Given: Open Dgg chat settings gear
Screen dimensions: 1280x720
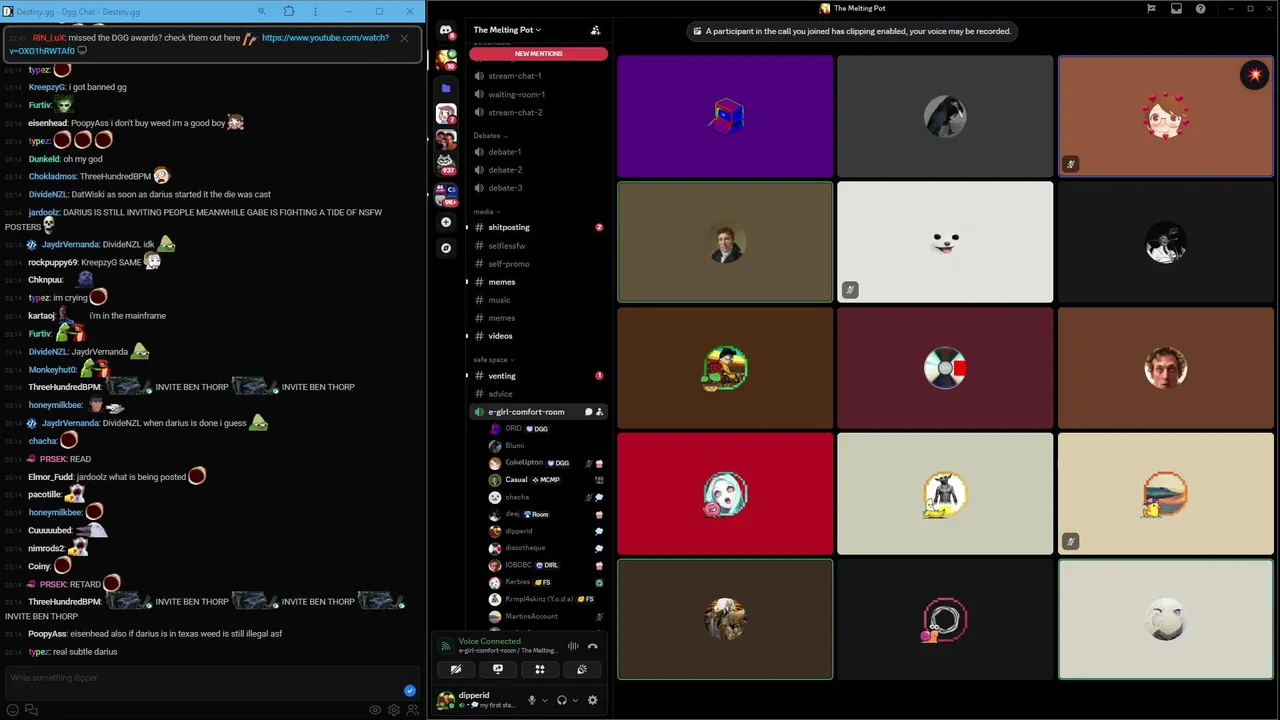Looking at the screenshot, I should pos(394,710).
